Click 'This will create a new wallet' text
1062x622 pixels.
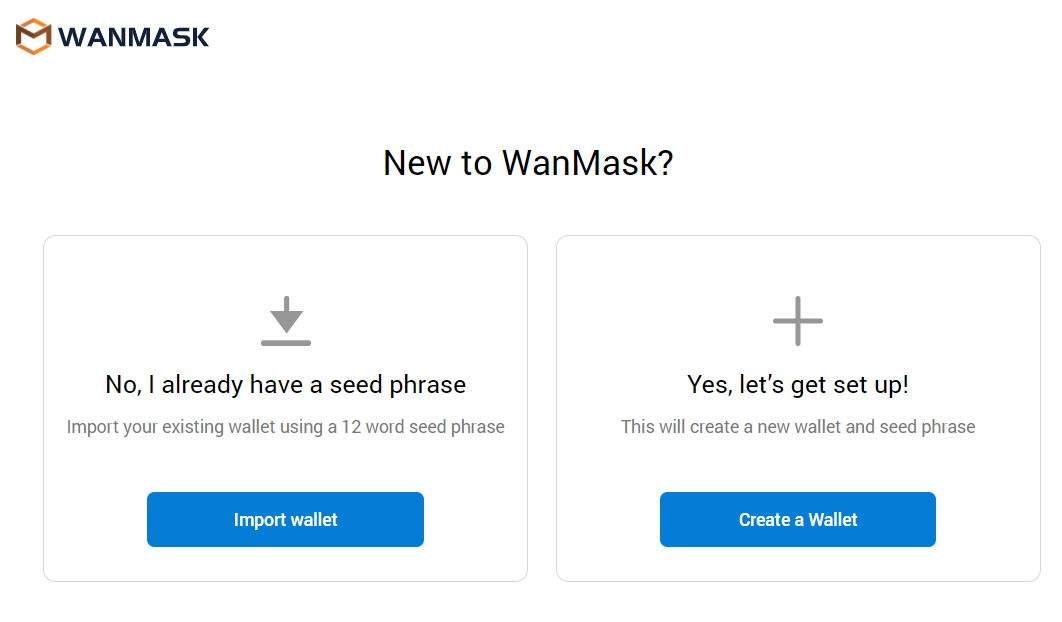tap(798, 427)
